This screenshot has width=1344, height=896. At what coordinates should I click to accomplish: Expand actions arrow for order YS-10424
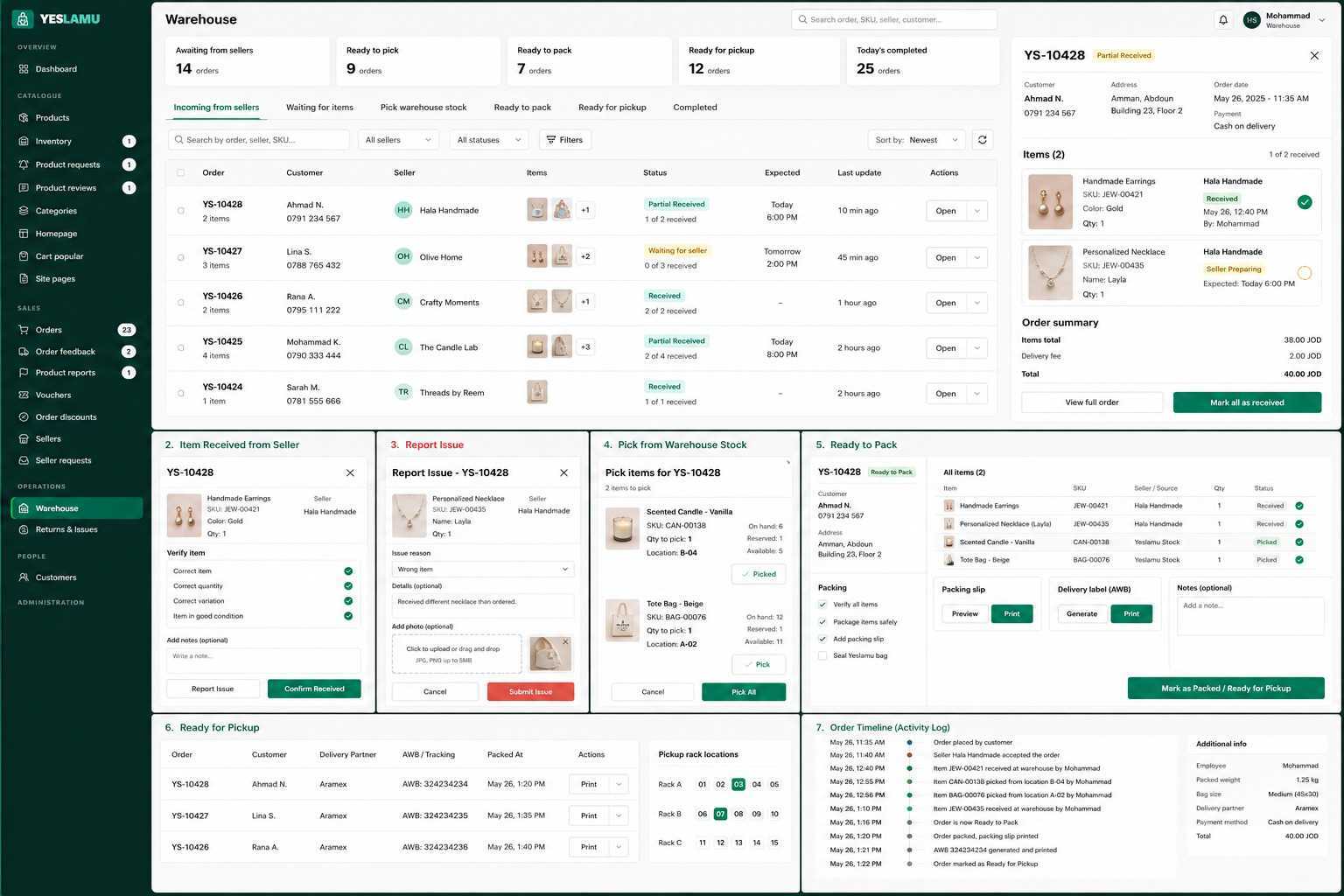[x=977, y=394]
